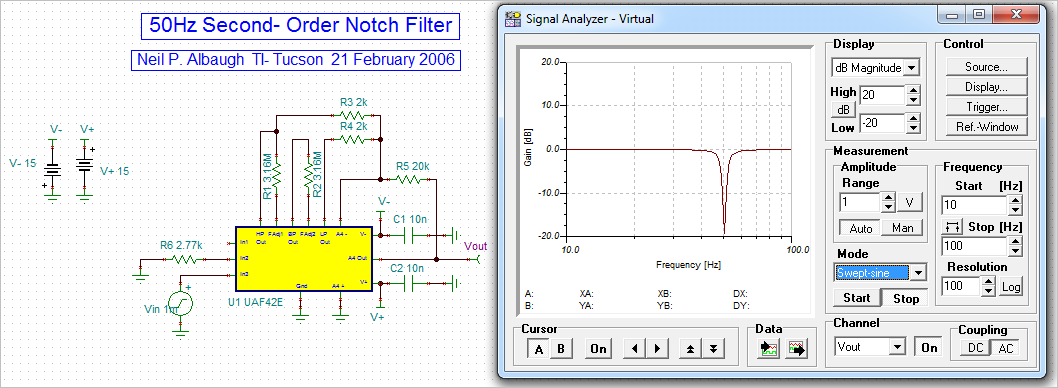
Task: Click the frequency span icon beside Stop [Hz]
Action: (x=950, y=226)
